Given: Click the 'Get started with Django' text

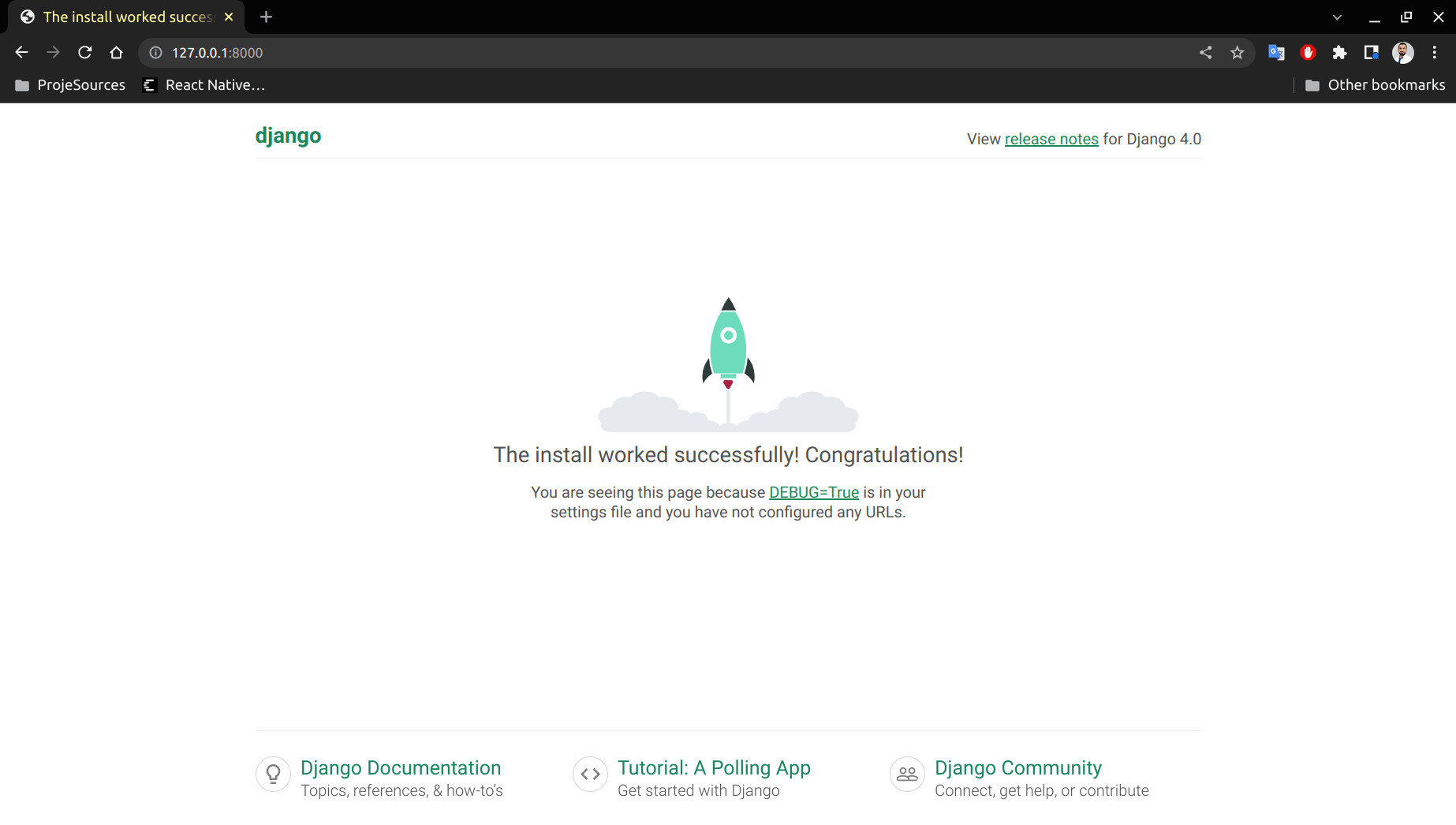Looking at the screenshot, I should (698, 790).
